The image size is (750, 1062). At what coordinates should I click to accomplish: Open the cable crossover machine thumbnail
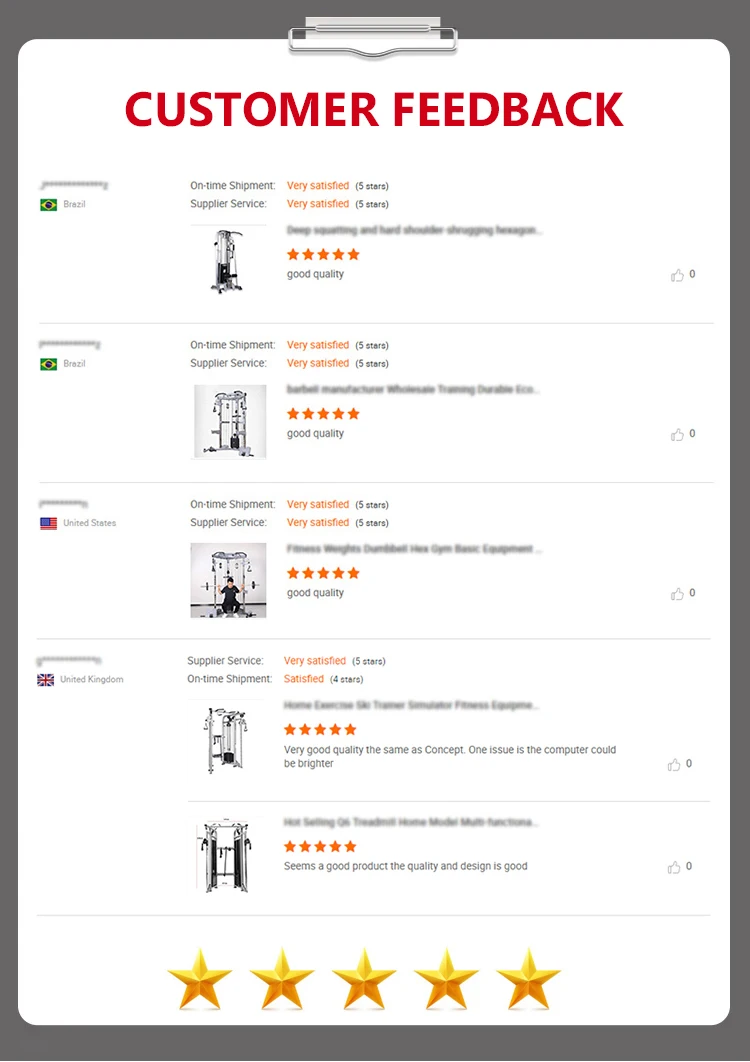tap(230, 421)
